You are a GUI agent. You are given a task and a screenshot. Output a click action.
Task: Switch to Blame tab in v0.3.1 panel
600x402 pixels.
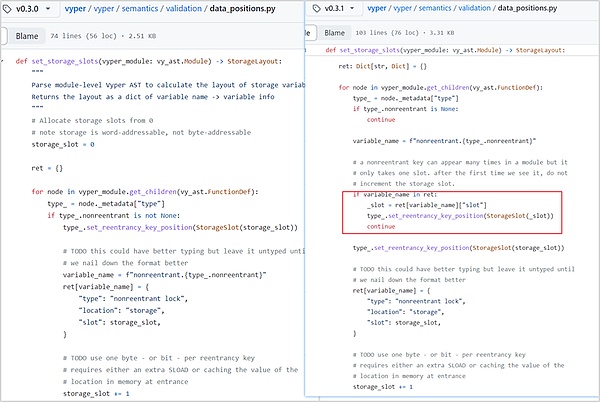337,33
